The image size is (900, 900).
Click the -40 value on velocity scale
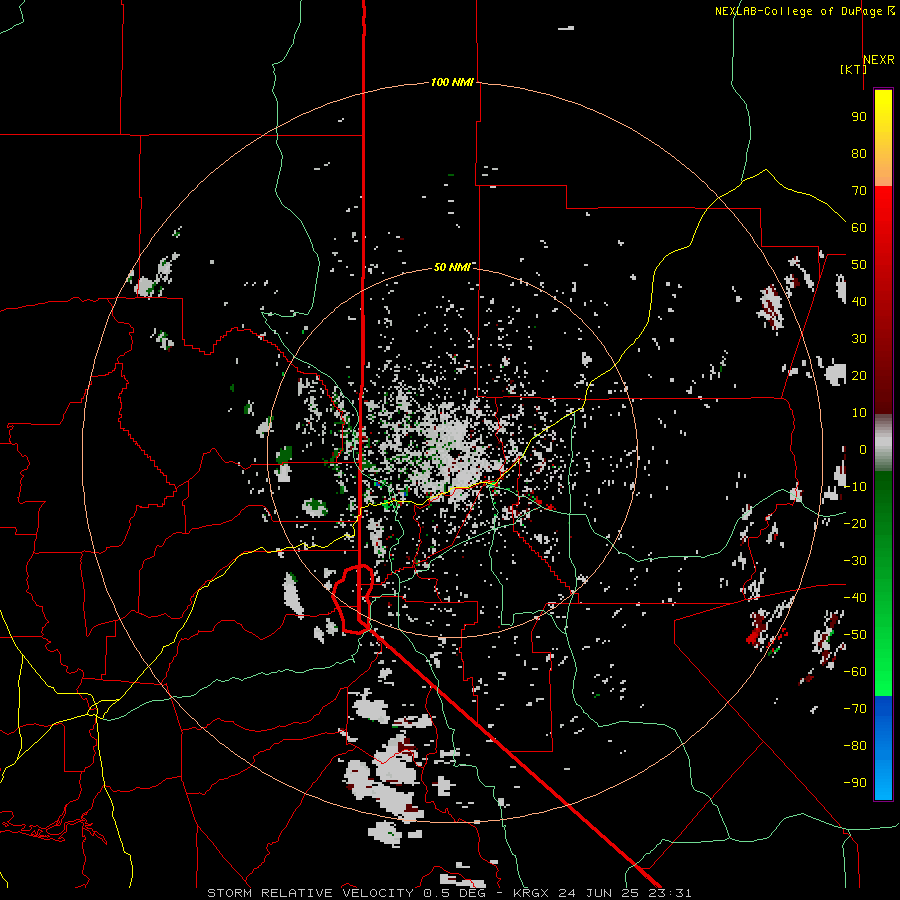855,598
